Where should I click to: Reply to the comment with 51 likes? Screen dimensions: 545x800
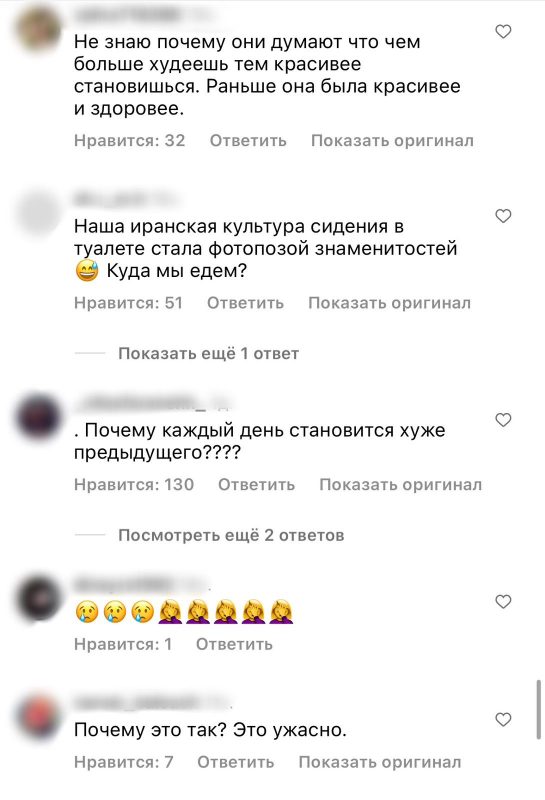pyautogui.click(x=245, y=303)
